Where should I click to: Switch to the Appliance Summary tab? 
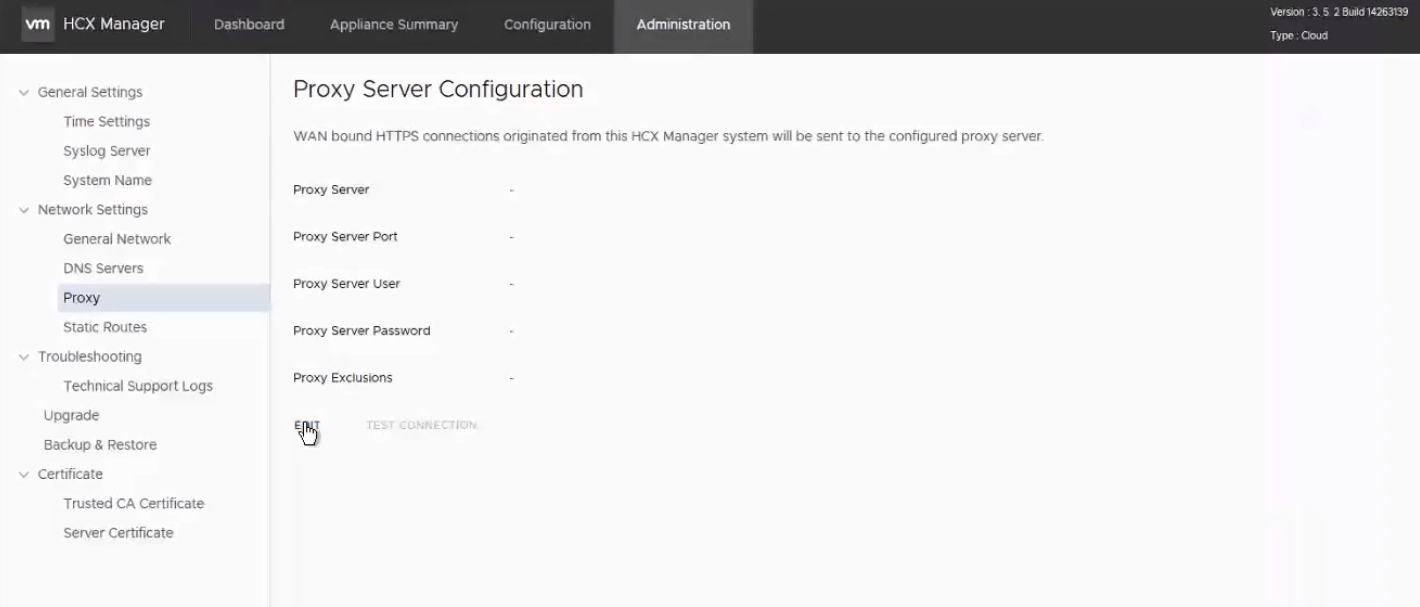tap(394, 25)
